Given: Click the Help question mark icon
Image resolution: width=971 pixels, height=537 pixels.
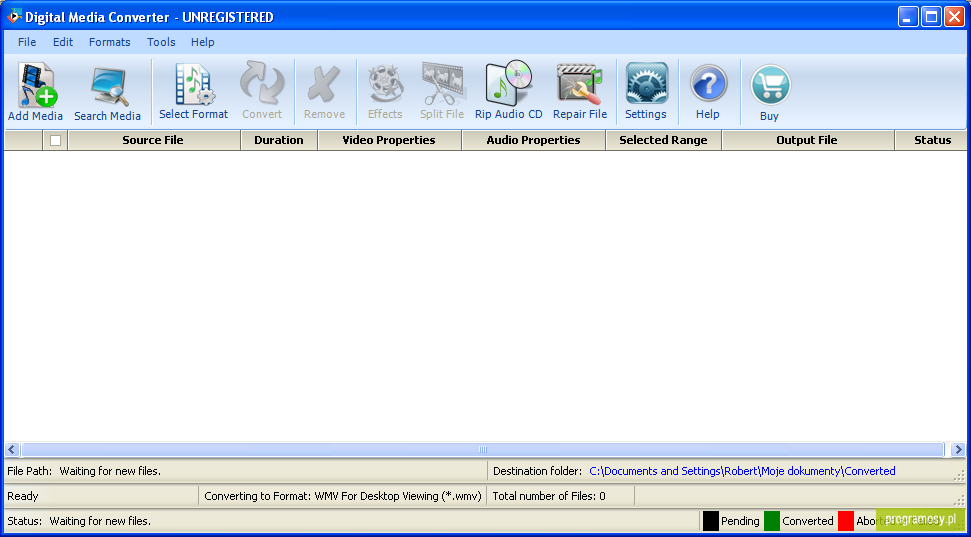Looking at the screenshot, I should [708, 92].
